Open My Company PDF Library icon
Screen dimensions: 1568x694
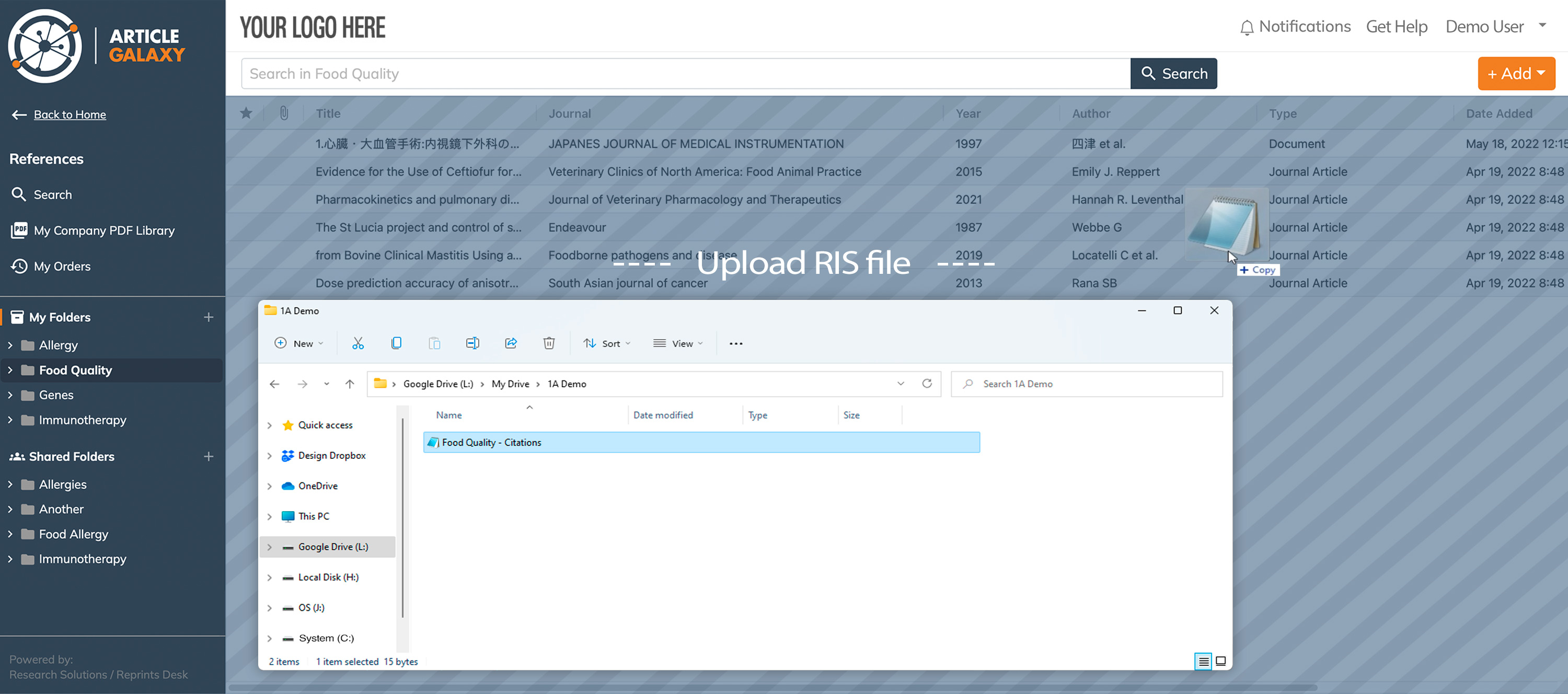pos(19,230)
